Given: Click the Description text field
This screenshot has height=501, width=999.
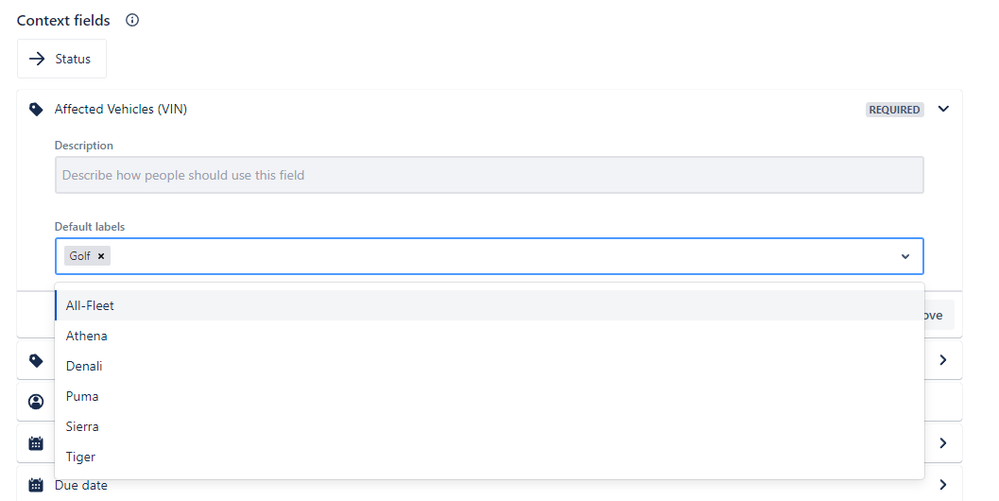Looking at the screenshot, I should pos(489,175).
